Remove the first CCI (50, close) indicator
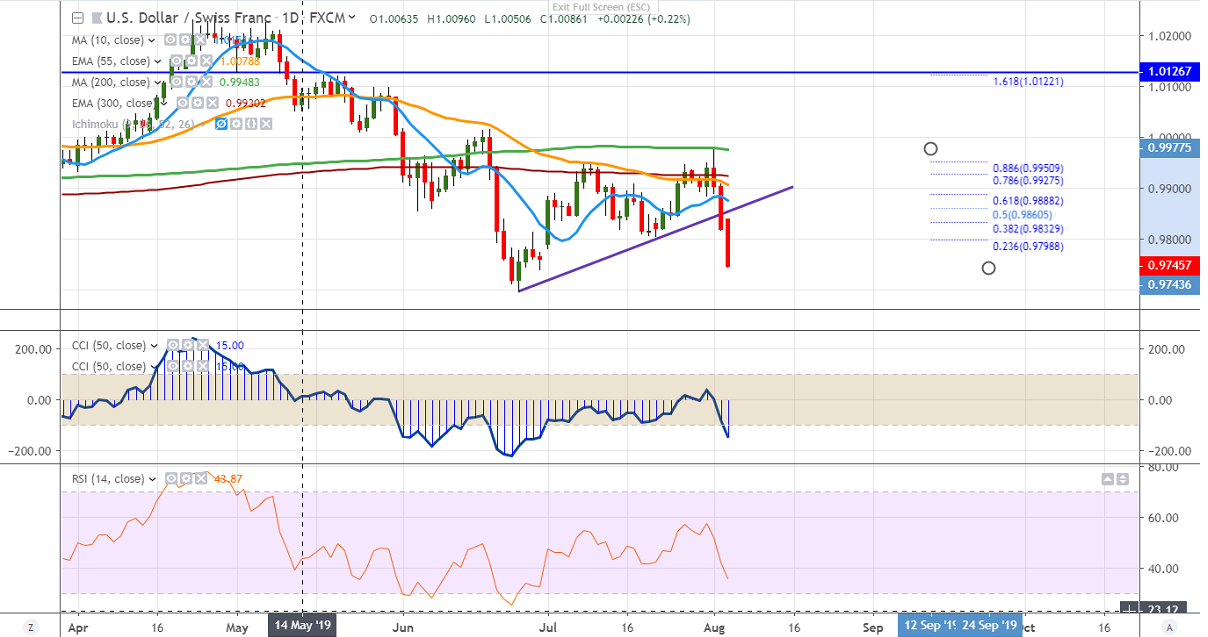Viewport: 1208px width, 637px height. pos(203,345)
